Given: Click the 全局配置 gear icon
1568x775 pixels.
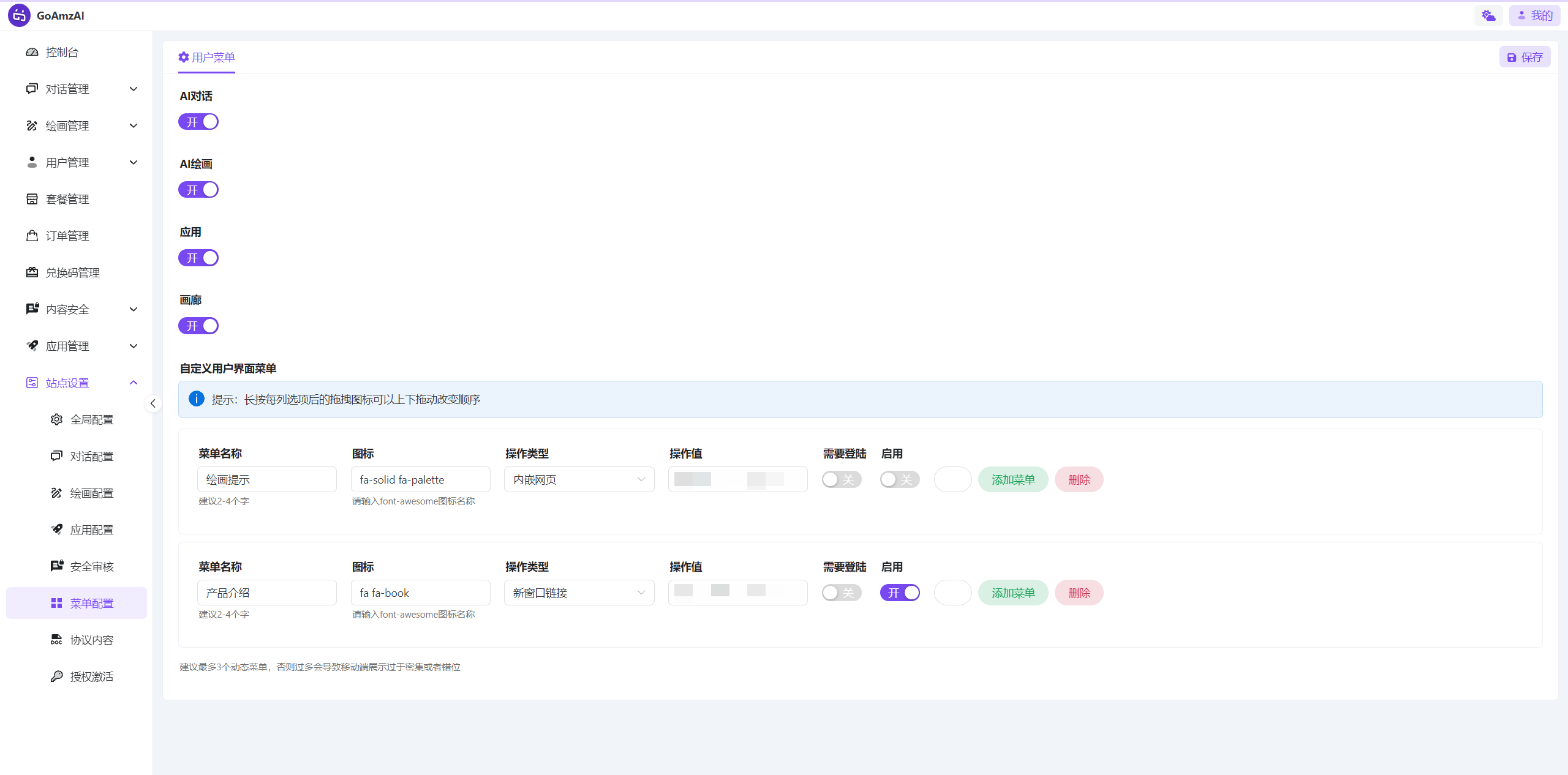Looking at the screenshot, I should [x=56, y=419].
